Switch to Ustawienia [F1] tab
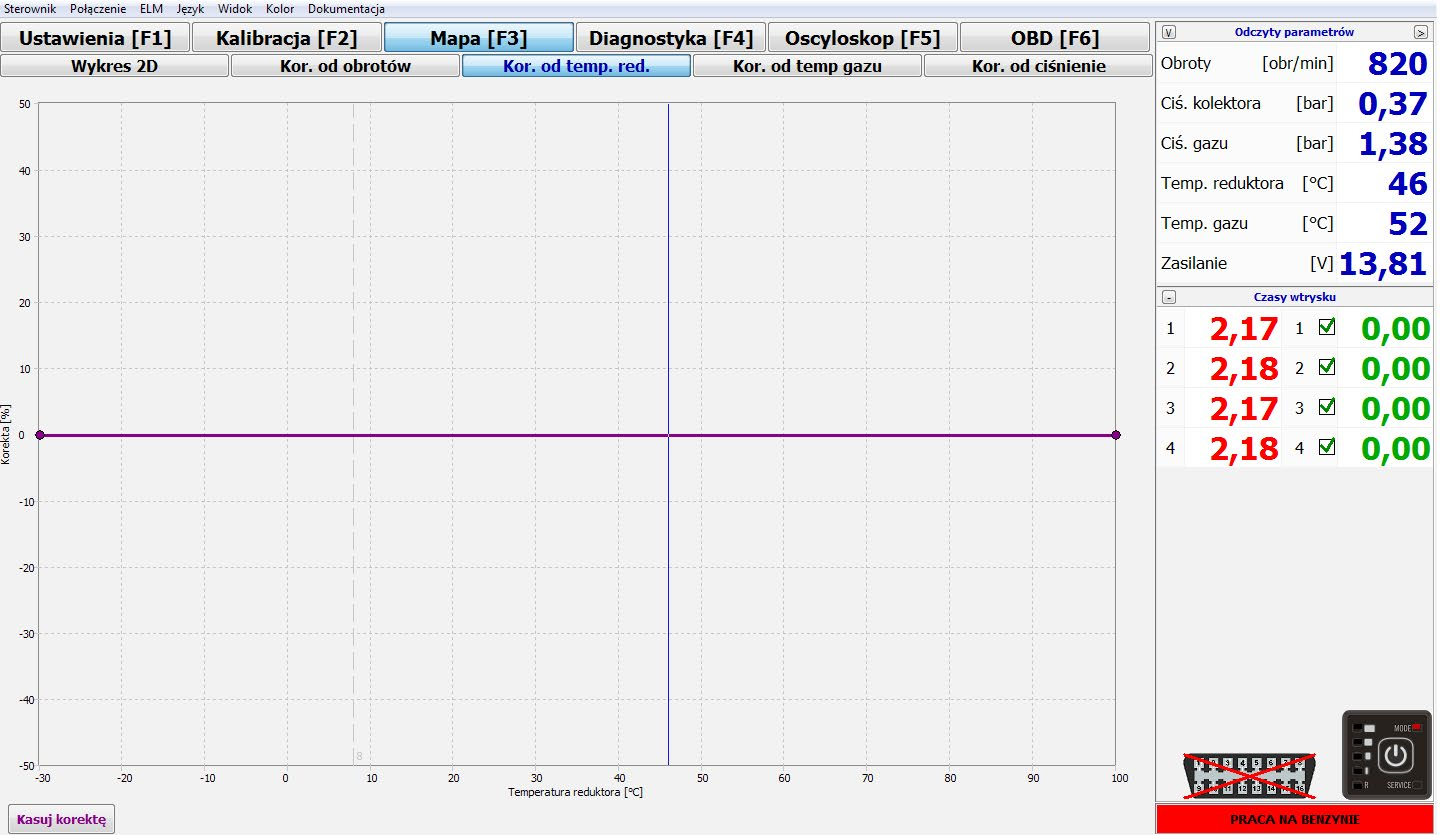Viewport: 1440px width, 835px height. (95, 38)
